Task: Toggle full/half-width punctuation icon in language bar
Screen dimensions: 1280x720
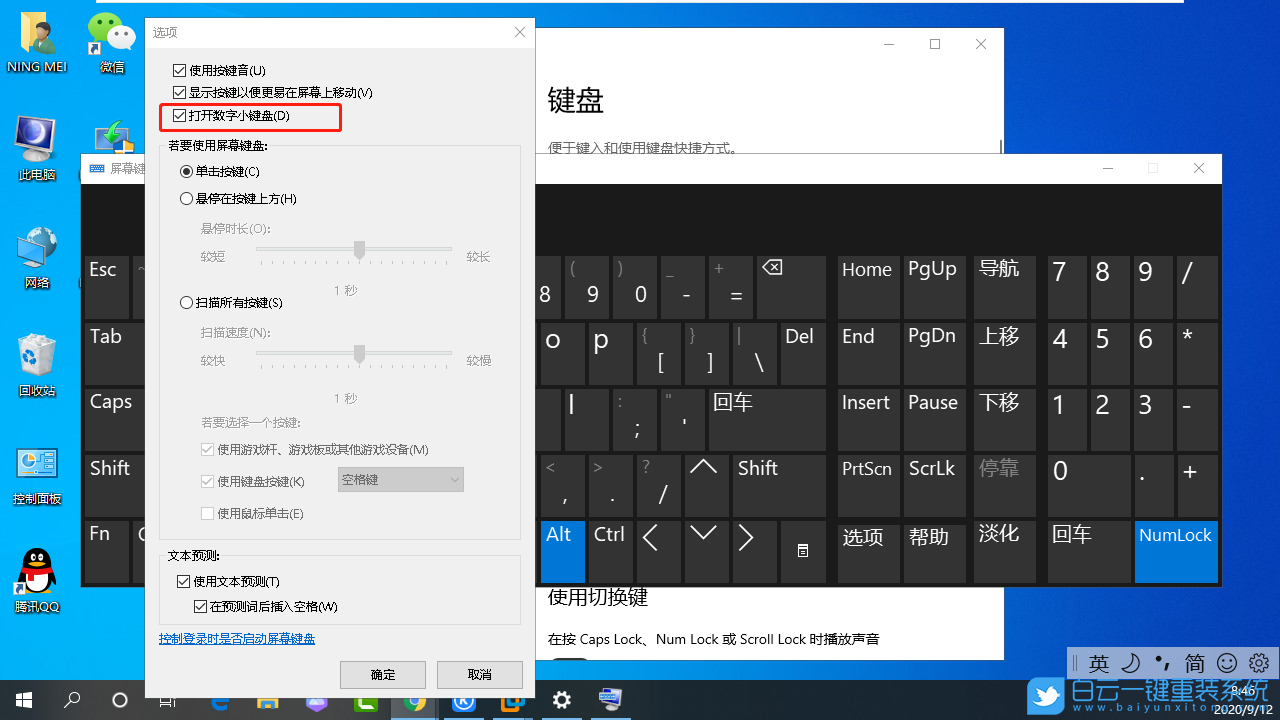Action: (x=1161, y=663)
